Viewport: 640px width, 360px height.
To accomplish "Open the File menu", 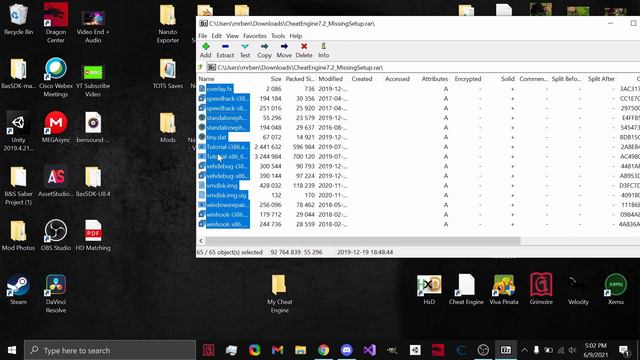I will click(x=202, y=36).
